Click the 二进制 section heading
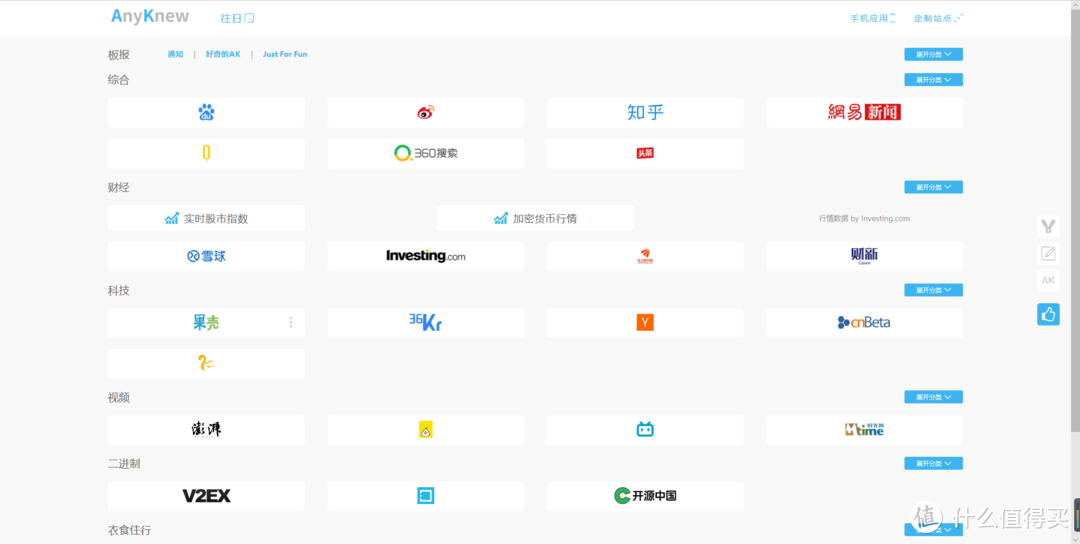Image resolution: width=1080 pixels, height=544 pixels. (124, 463)
